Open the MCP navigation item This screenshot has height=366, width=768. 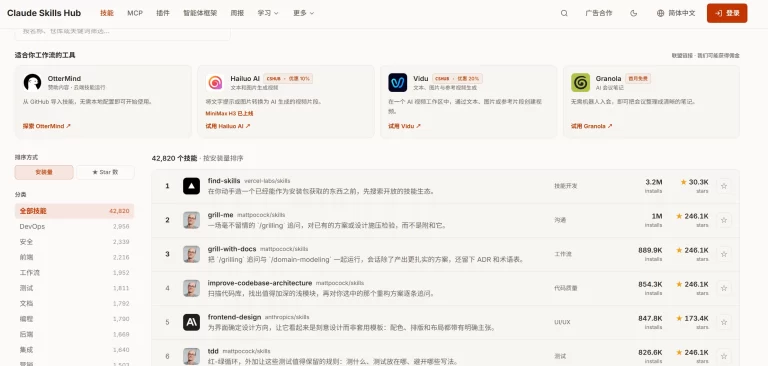click(x=135, y=13)
